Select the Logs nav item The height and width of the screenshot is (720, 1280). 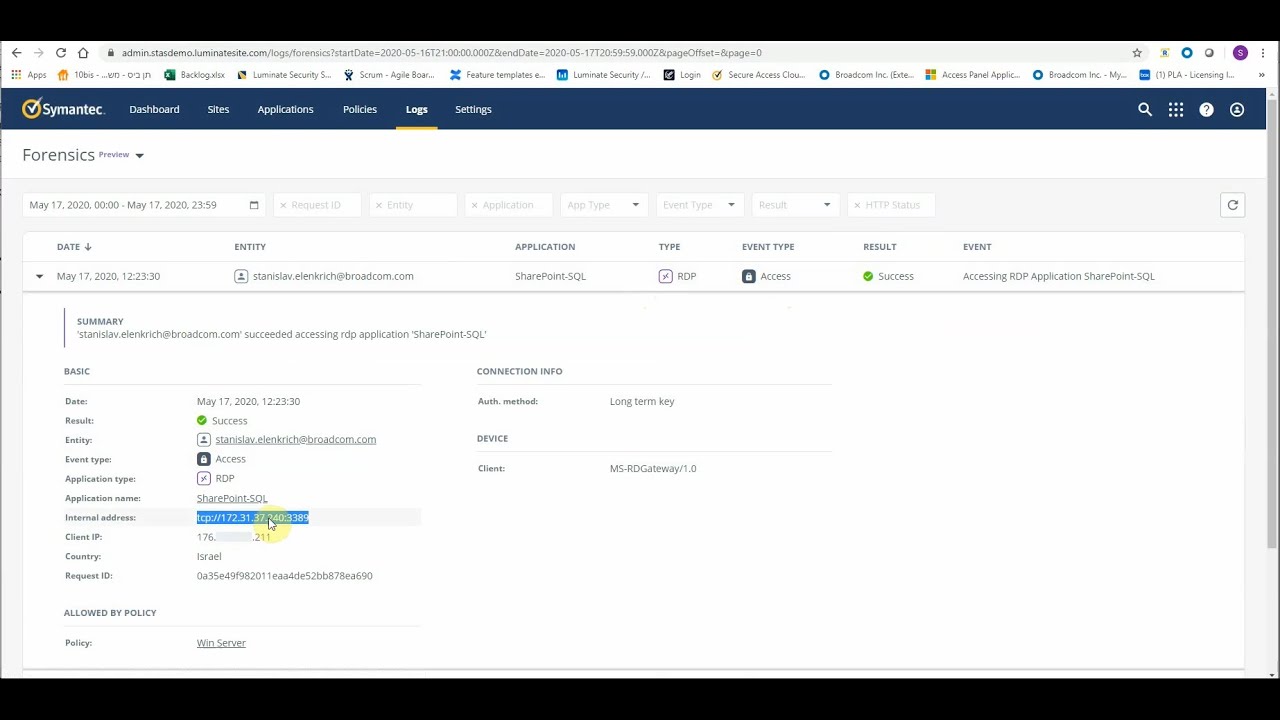(417, 109)
